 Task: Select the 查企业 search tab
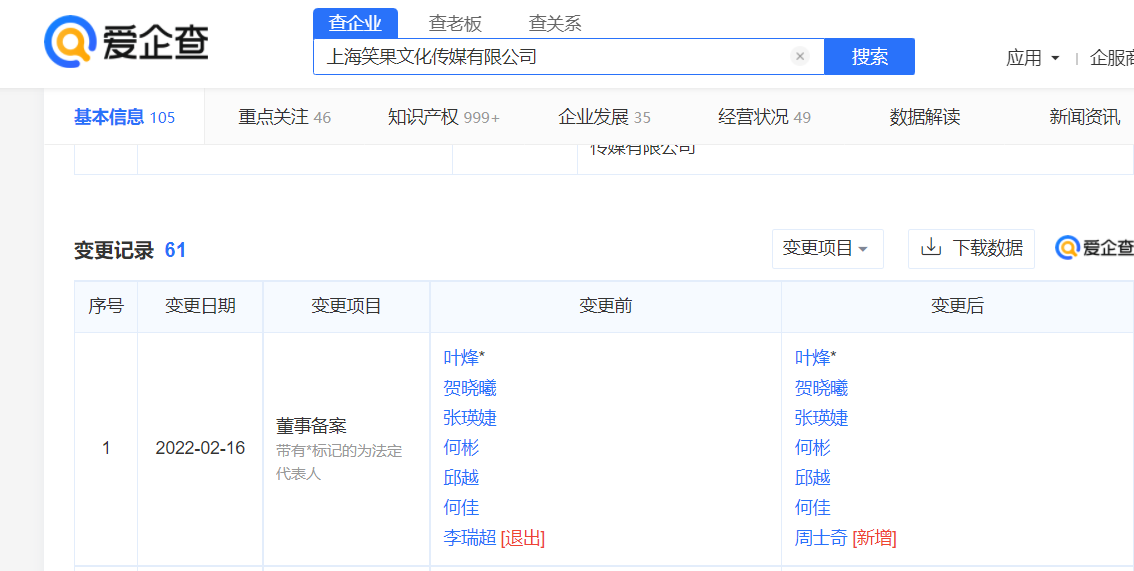[355, 23]
